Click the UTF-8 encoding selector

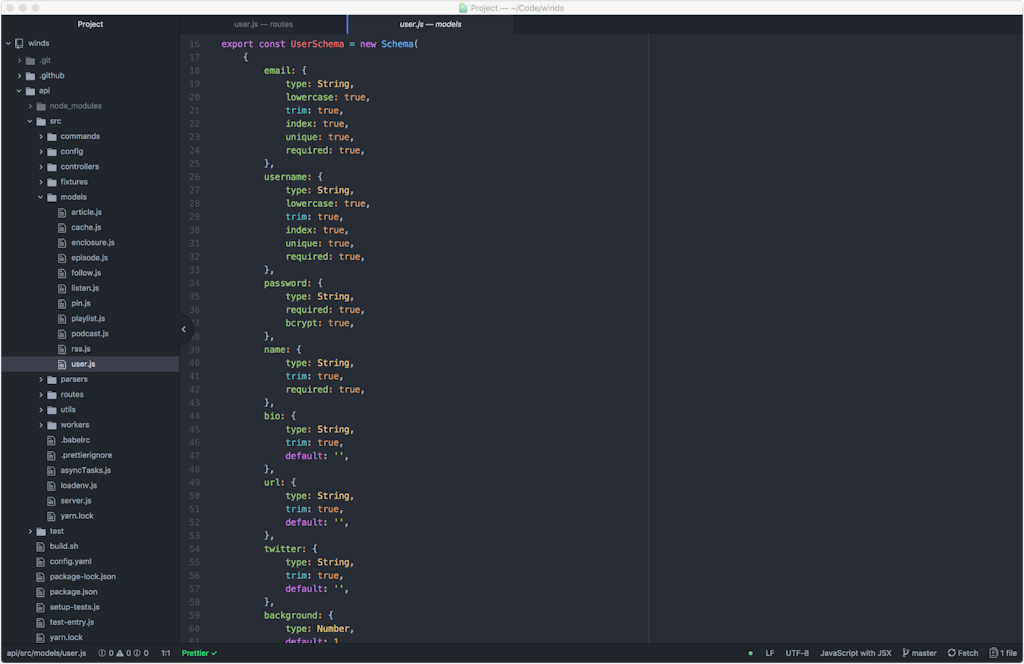click(797, 653)
